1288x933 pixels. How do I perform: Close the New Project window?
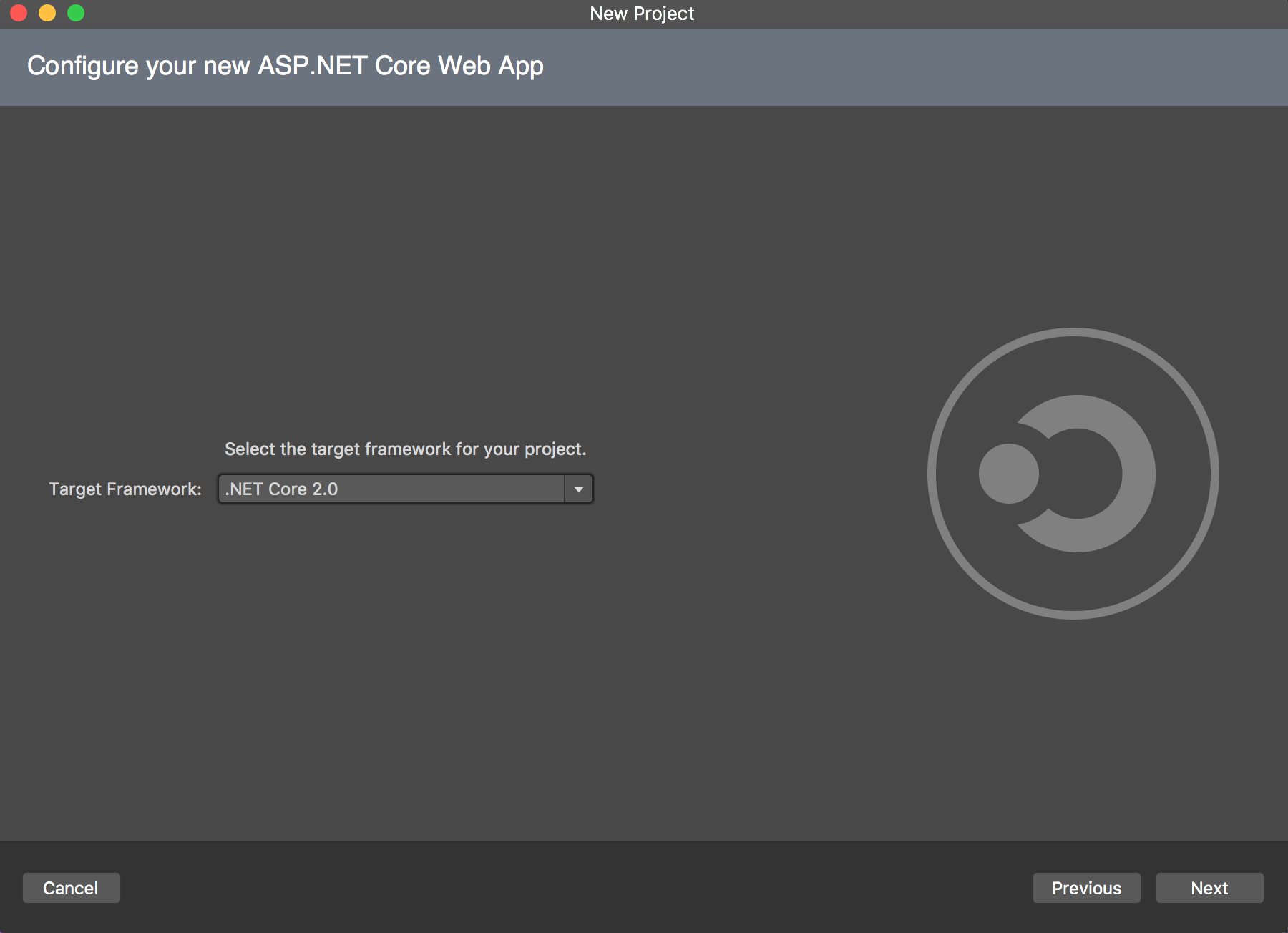click(19, 13)
